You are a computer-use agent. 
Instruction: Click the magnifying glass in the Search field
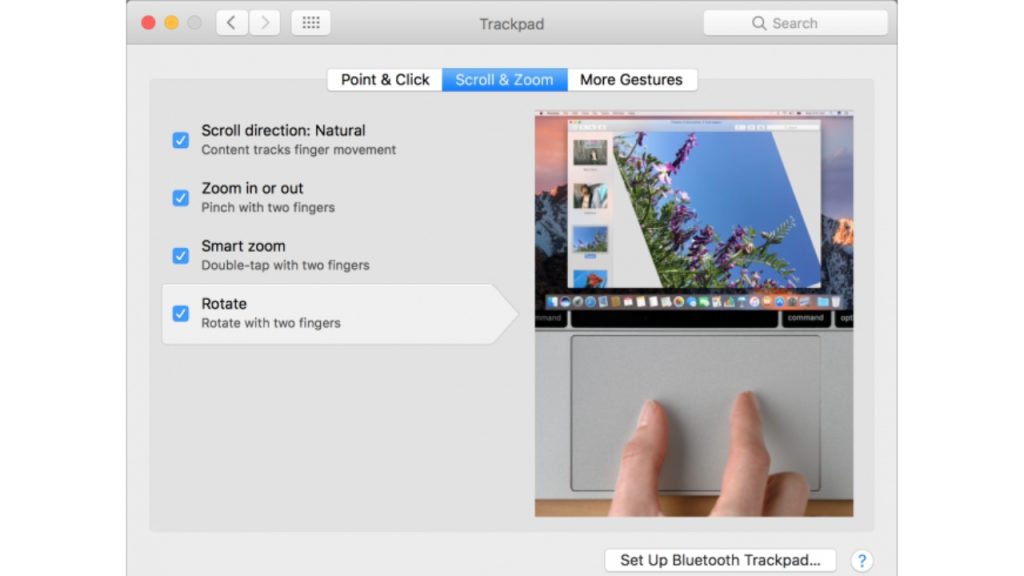tap(760, 22)
